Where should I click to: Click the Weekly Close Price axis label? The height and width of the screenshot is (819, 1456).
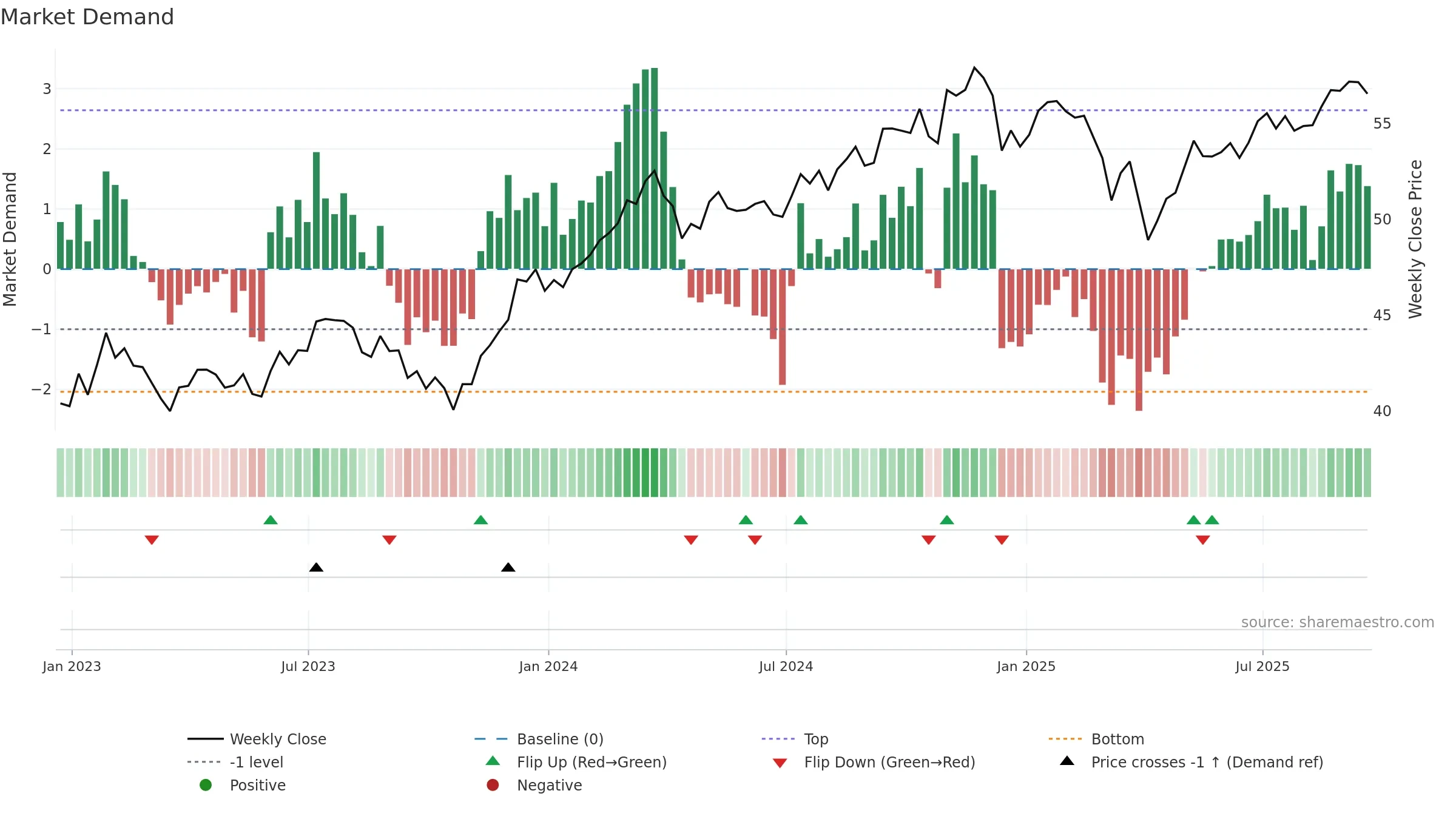(1415, 239)
